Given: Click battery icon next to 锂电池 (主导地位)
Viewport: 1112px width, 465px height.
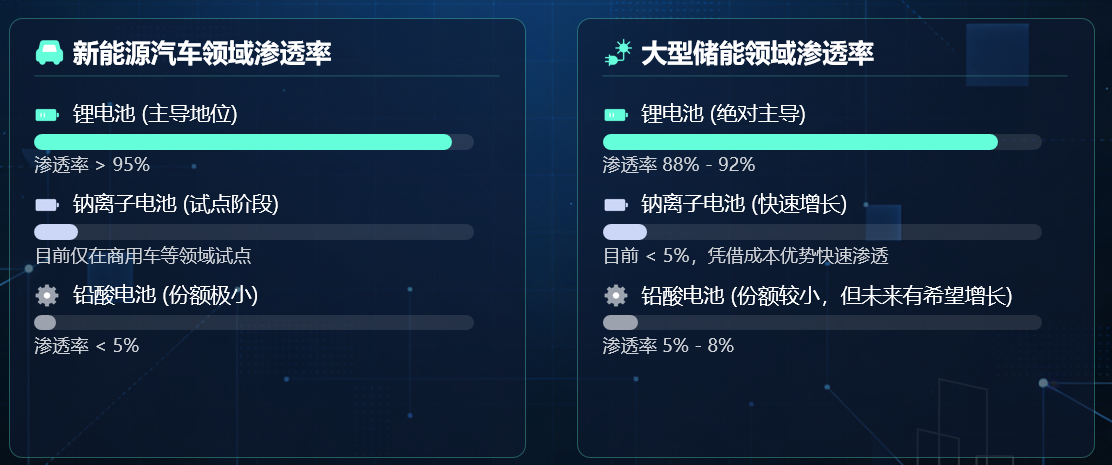Looking at the screenshot, I should click(47, 115).
